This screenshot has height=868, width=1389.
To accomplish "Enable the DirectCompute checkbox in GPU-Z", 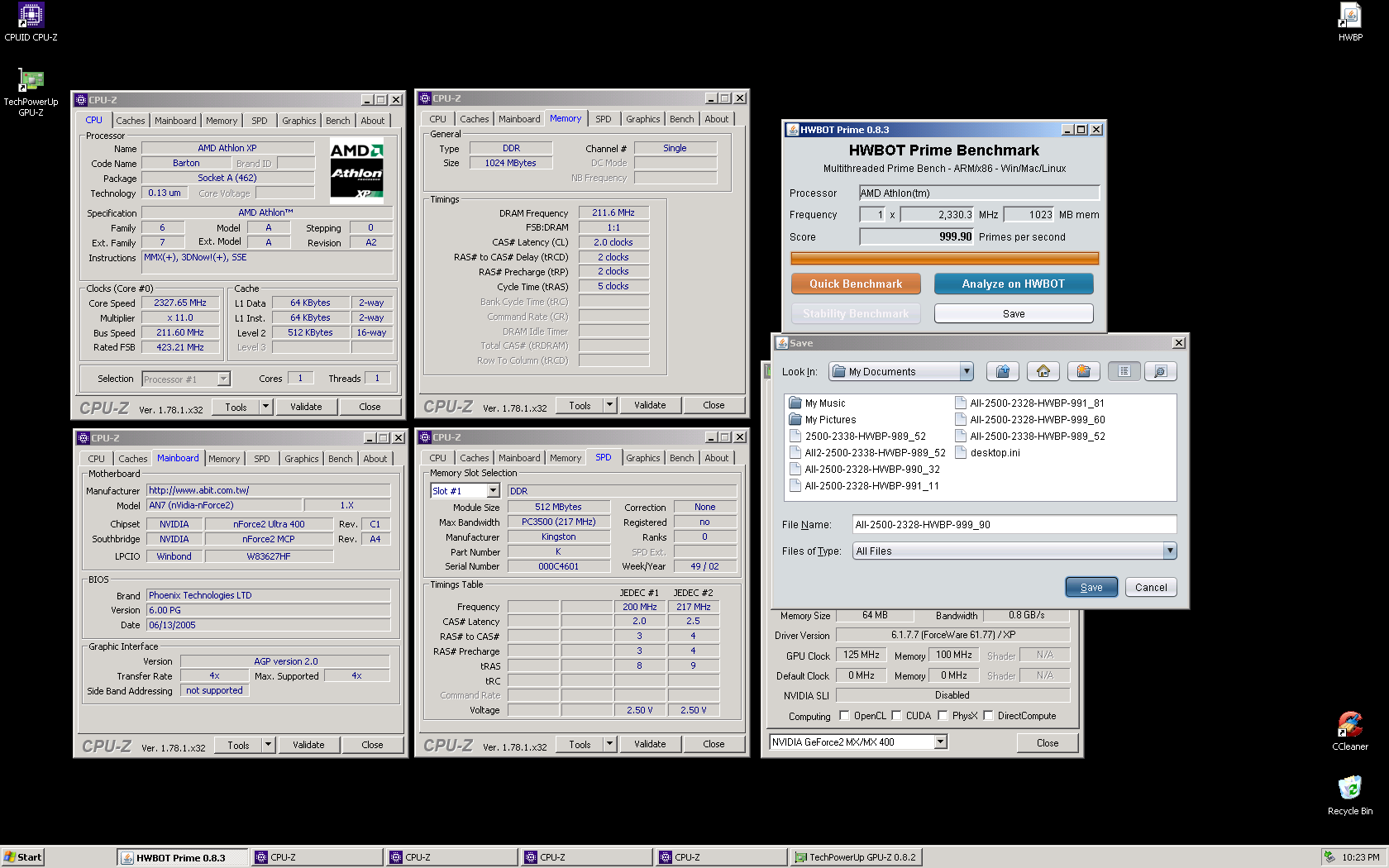I will [x=988, y=716].
